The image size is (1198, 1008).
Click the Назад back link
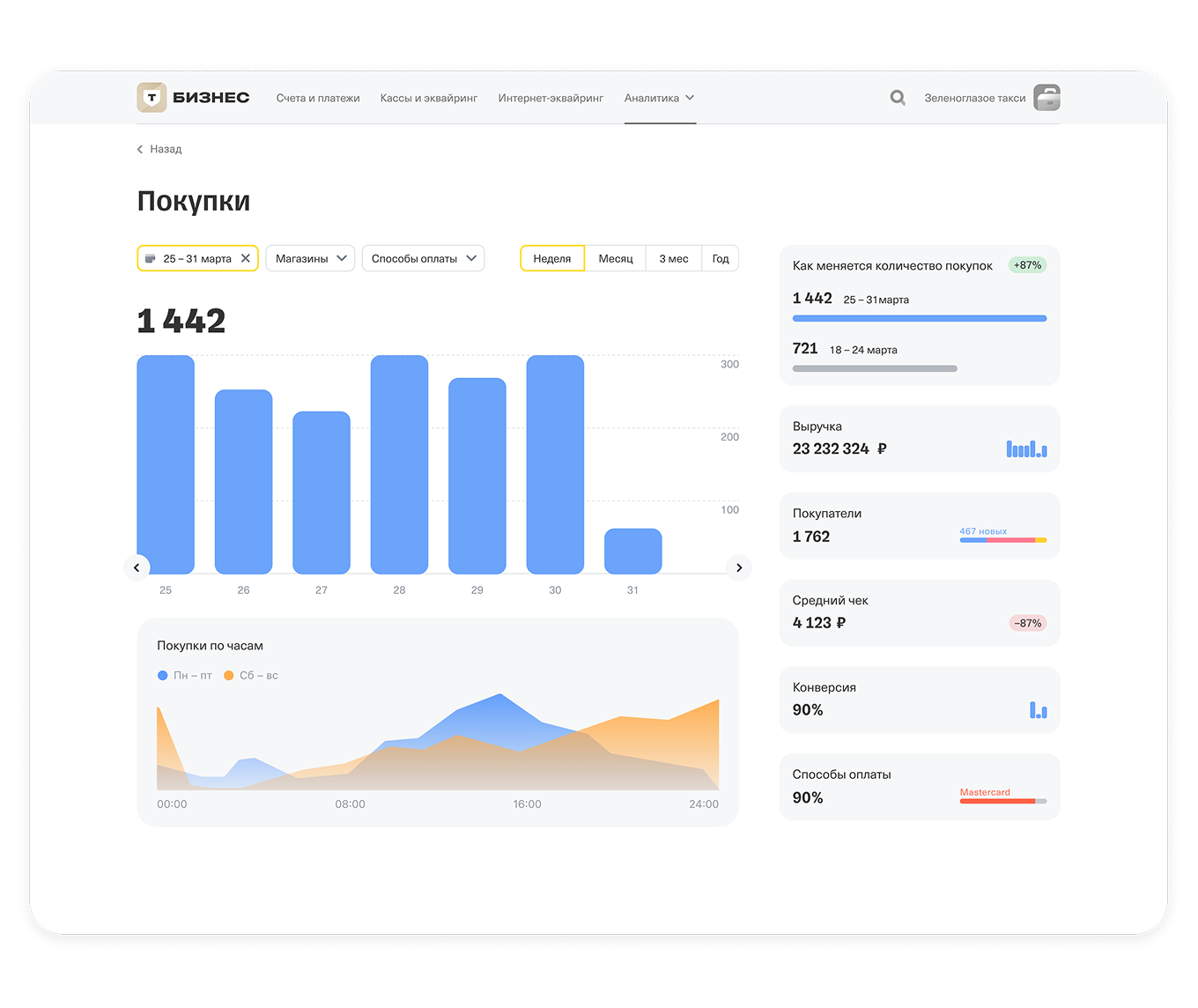pyautogui.click(x=160, y=149)
